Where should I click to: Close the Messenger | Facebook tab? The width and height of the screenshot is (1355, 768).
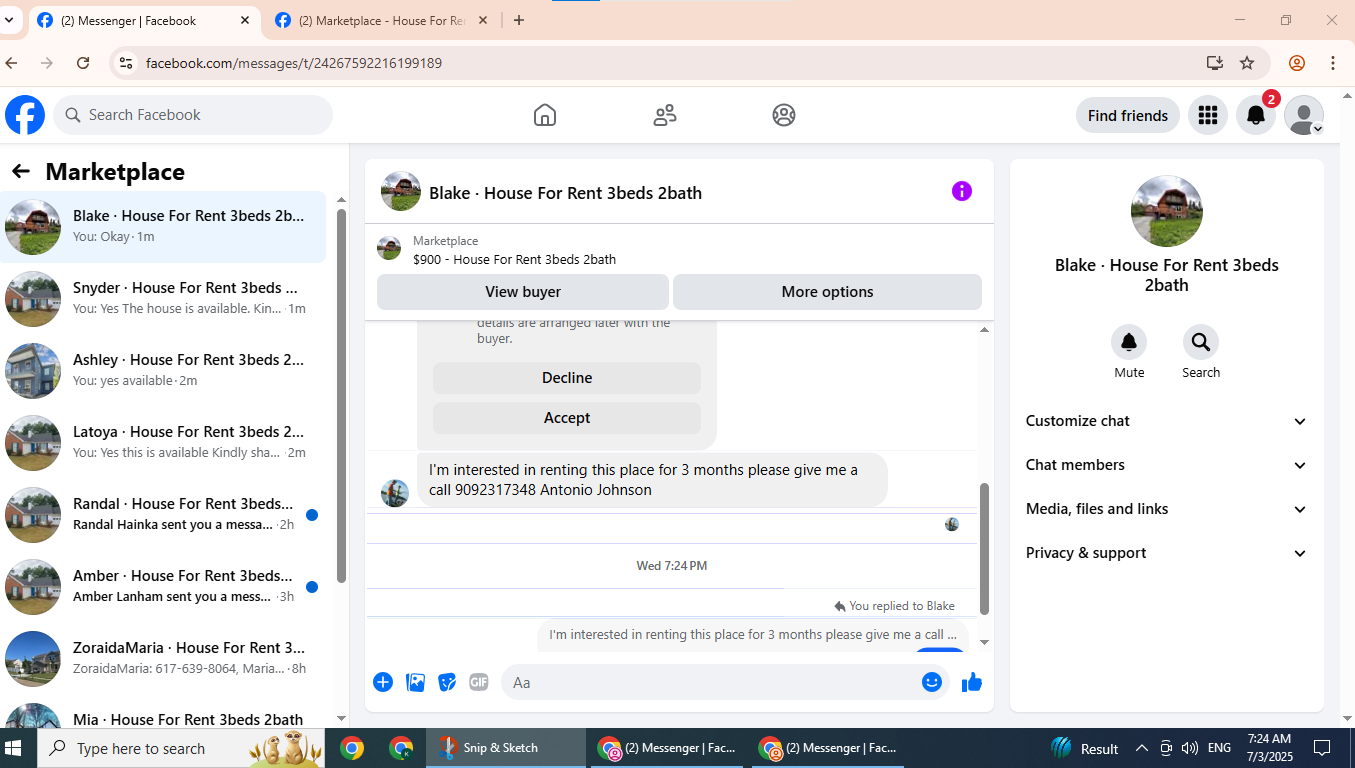tap(246, 20)
